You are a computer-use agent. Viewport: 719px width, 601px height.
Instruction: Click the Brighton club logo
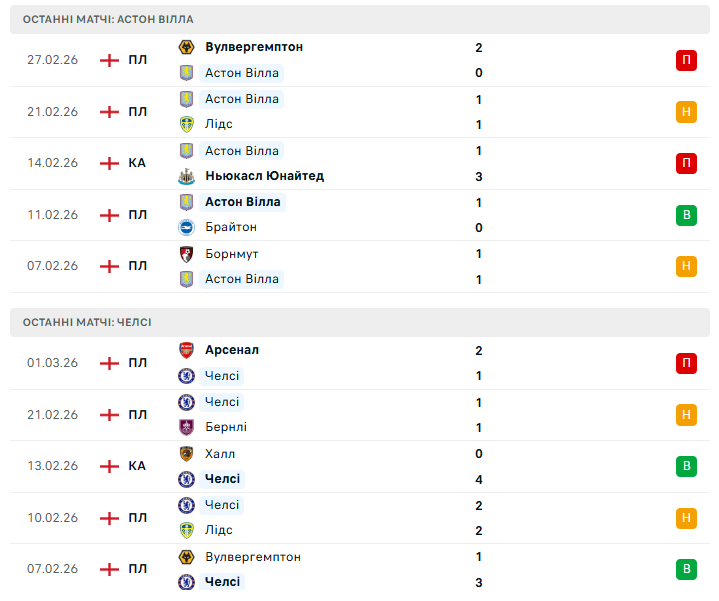185,227
